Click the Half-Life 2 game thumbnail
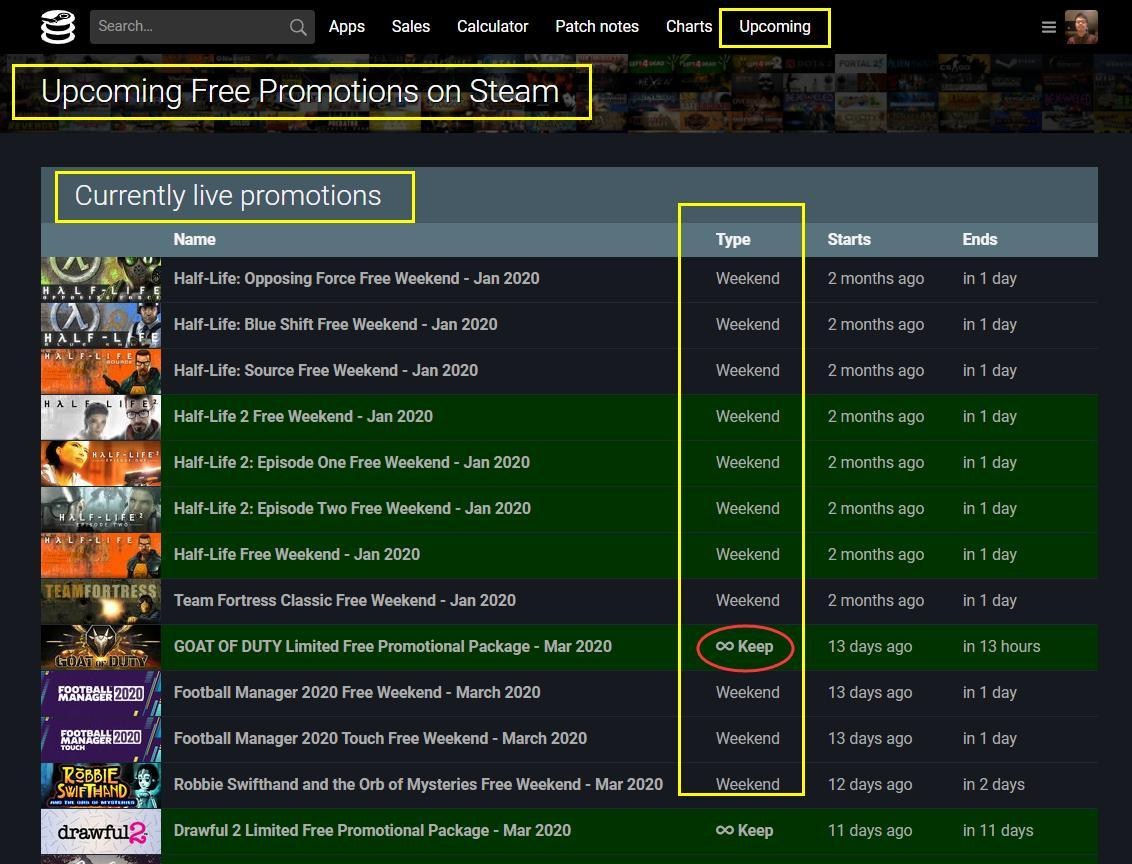The width and height of the screenshot is (1132, 864). (x=101, y=417)
